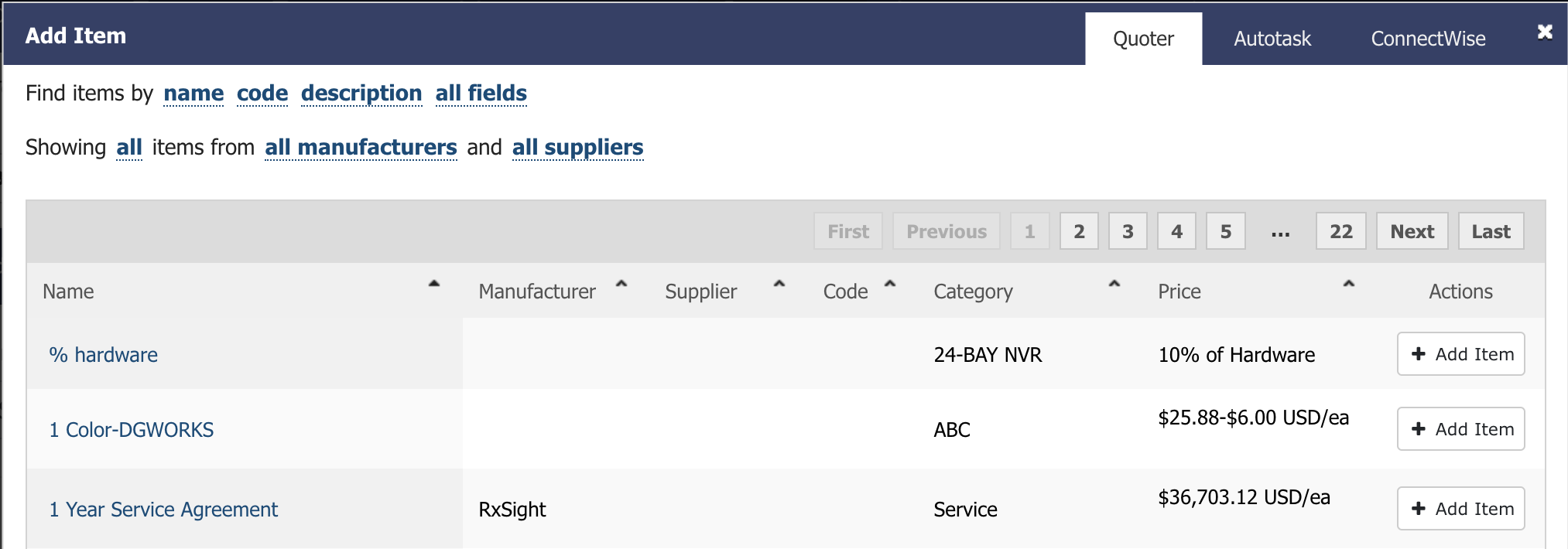This screenshot has height=549, width=1568.
Task: Add the 1 Color-DGWORKS item
Action: click(x=1460, y=429)
